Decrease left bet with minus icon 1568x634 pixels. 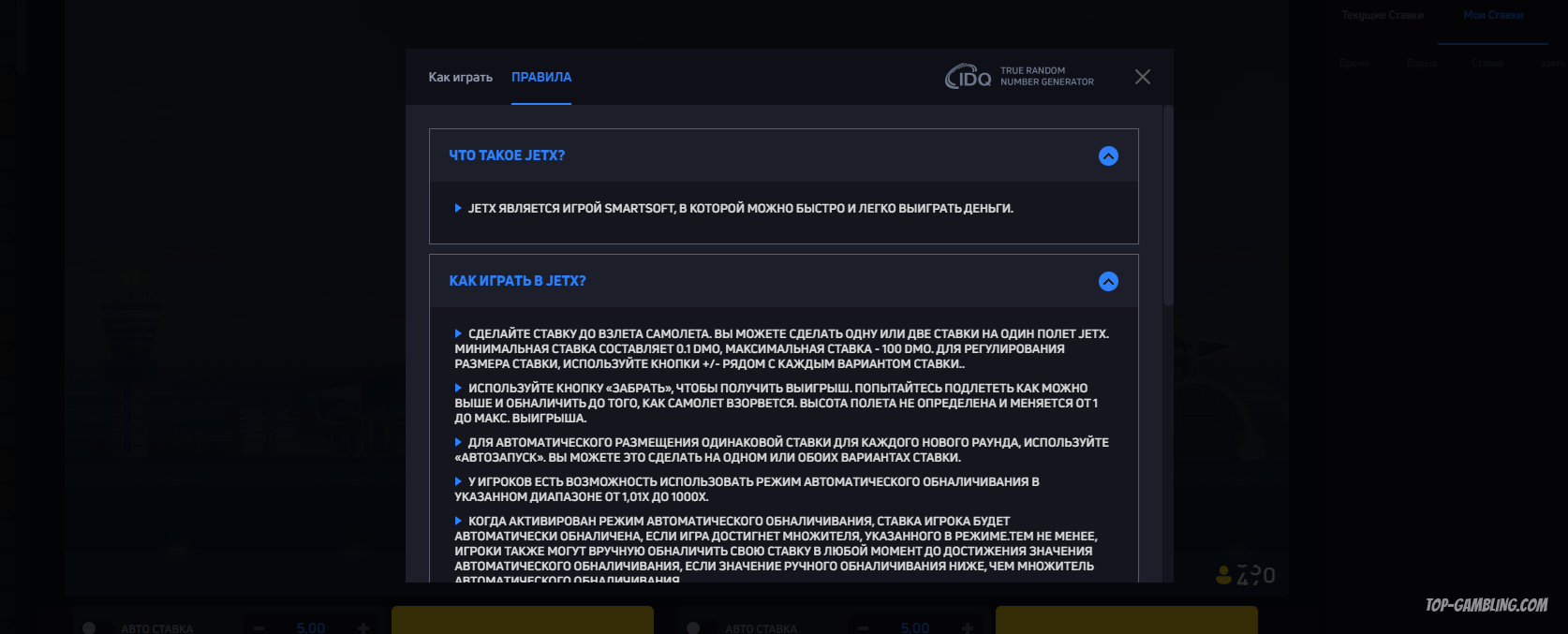pyautogui.click(x=259, y=627)
